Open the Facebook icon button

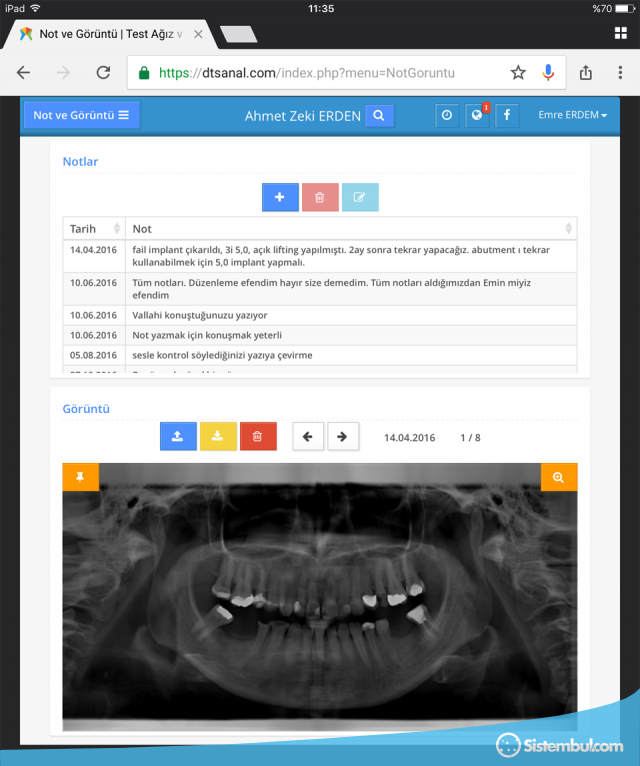pyautogui.click(x=507, y=115)
